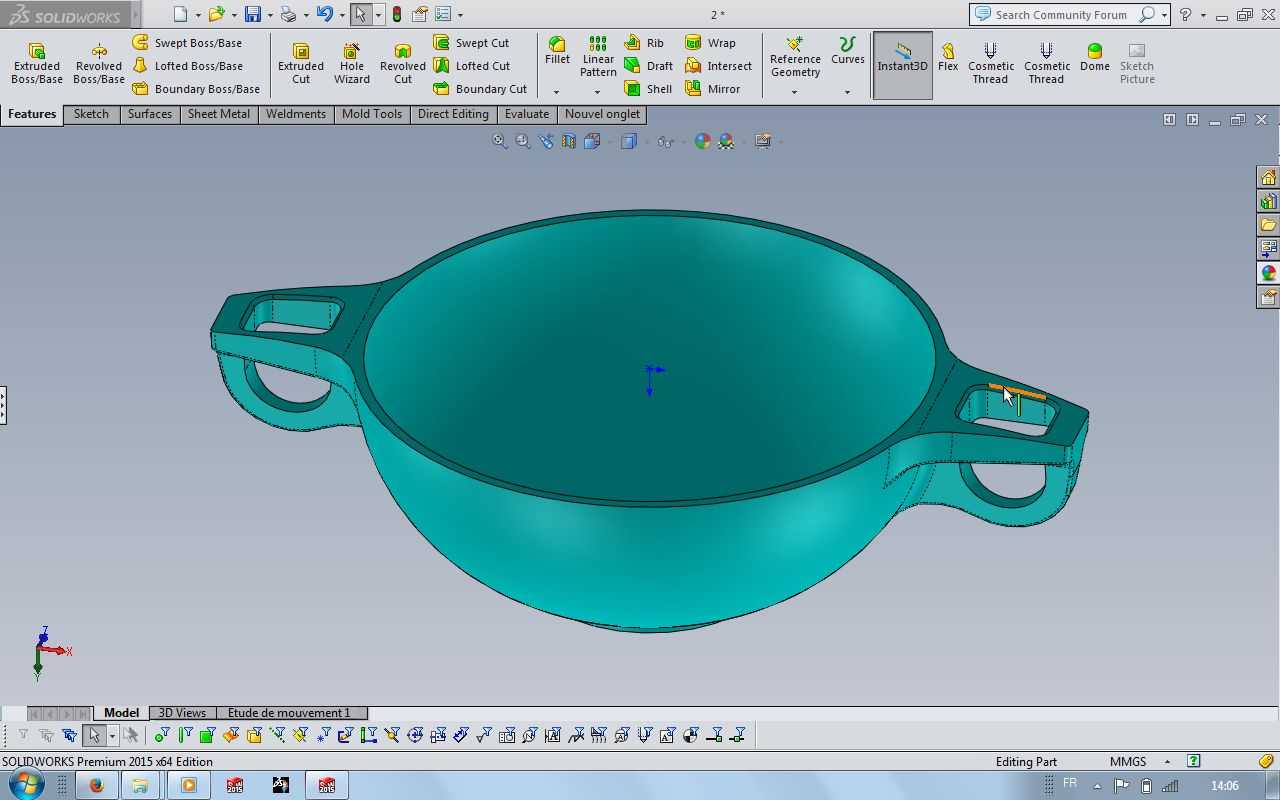Viewport: 1280px width, 800px height.
Task: Open the SolidWorks Resources home icon
Action: pyautogui.click(x=1268, y=177)
